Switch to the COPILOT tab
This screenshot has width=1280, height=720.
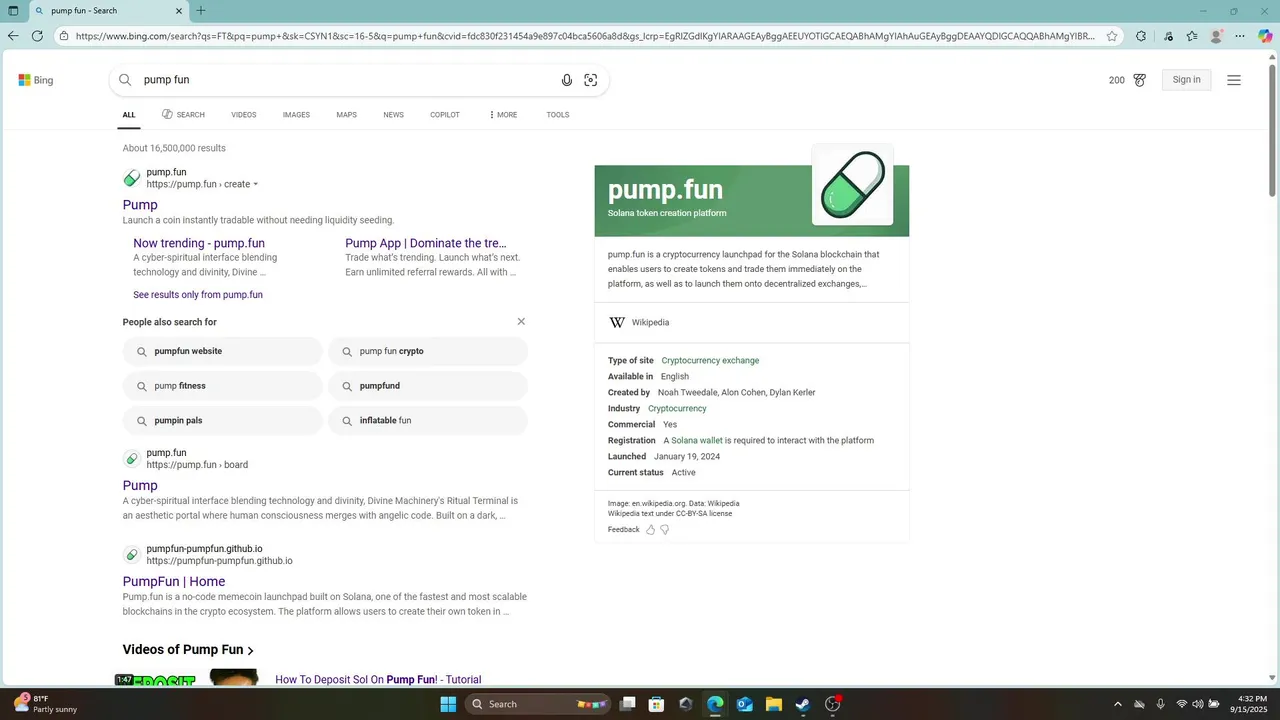pyautogui.click(x=445, y=115)
